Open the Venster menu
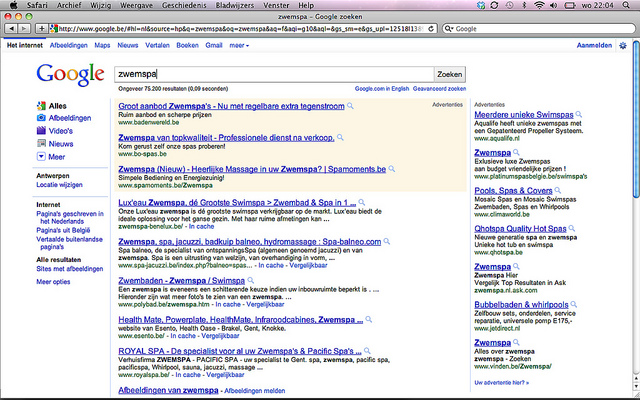640x400 pixels. 276,5
